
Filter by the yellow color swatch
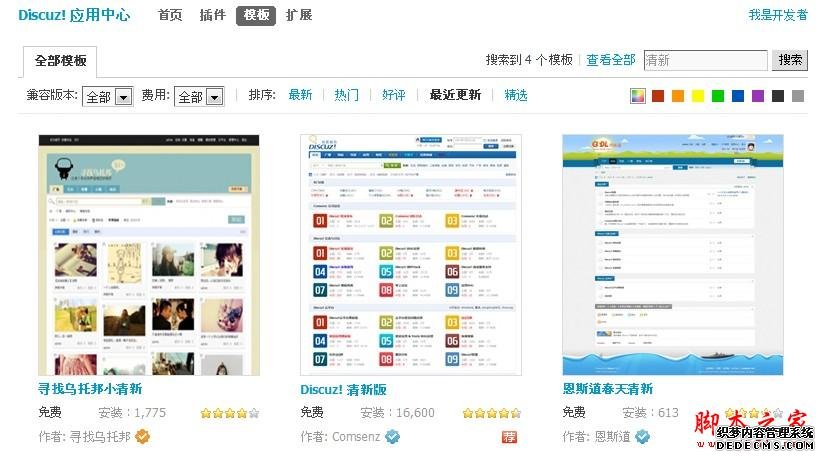(698, 96)
